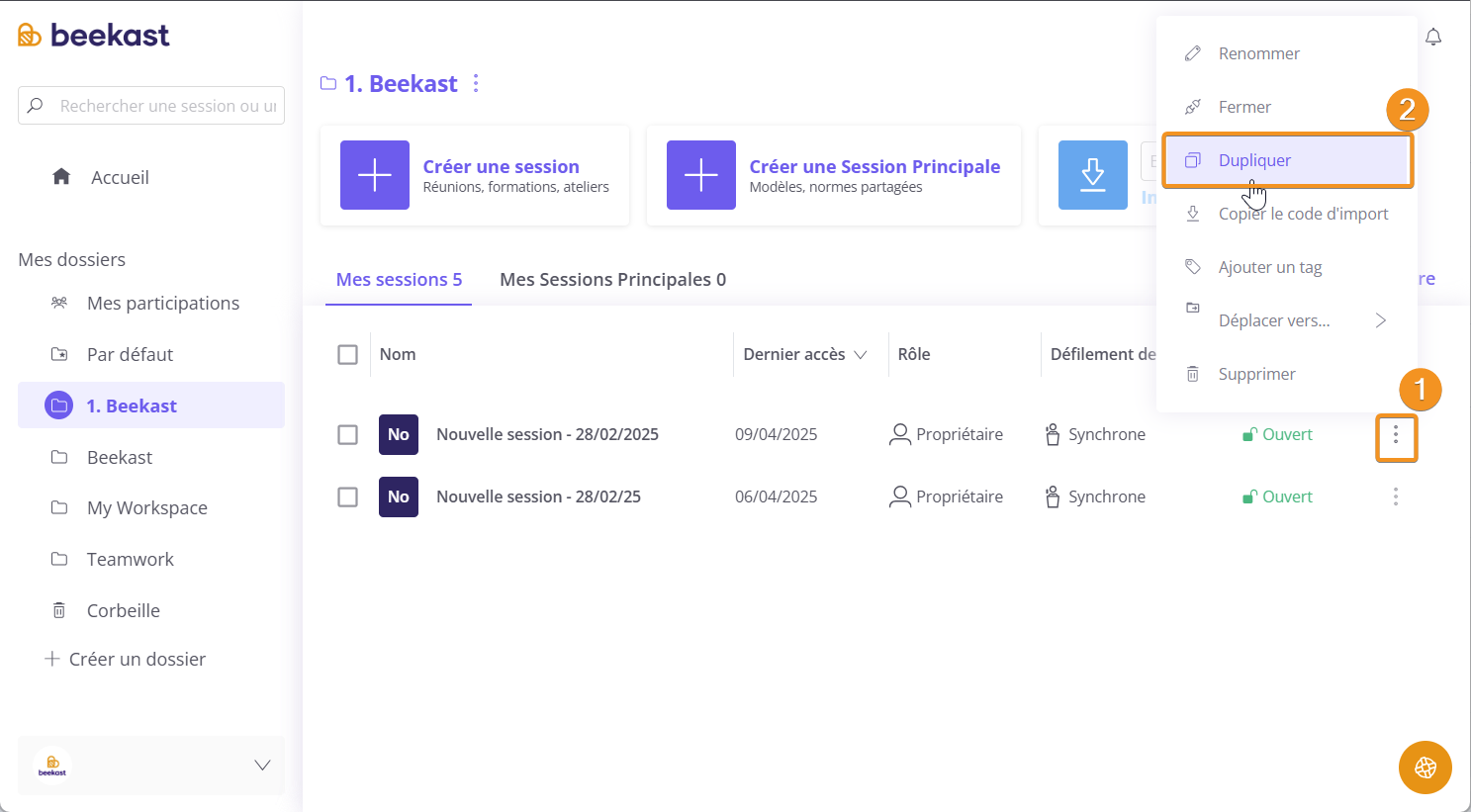
Task: Choose Ajouter un tag
Action: [x=1287, y=267]
